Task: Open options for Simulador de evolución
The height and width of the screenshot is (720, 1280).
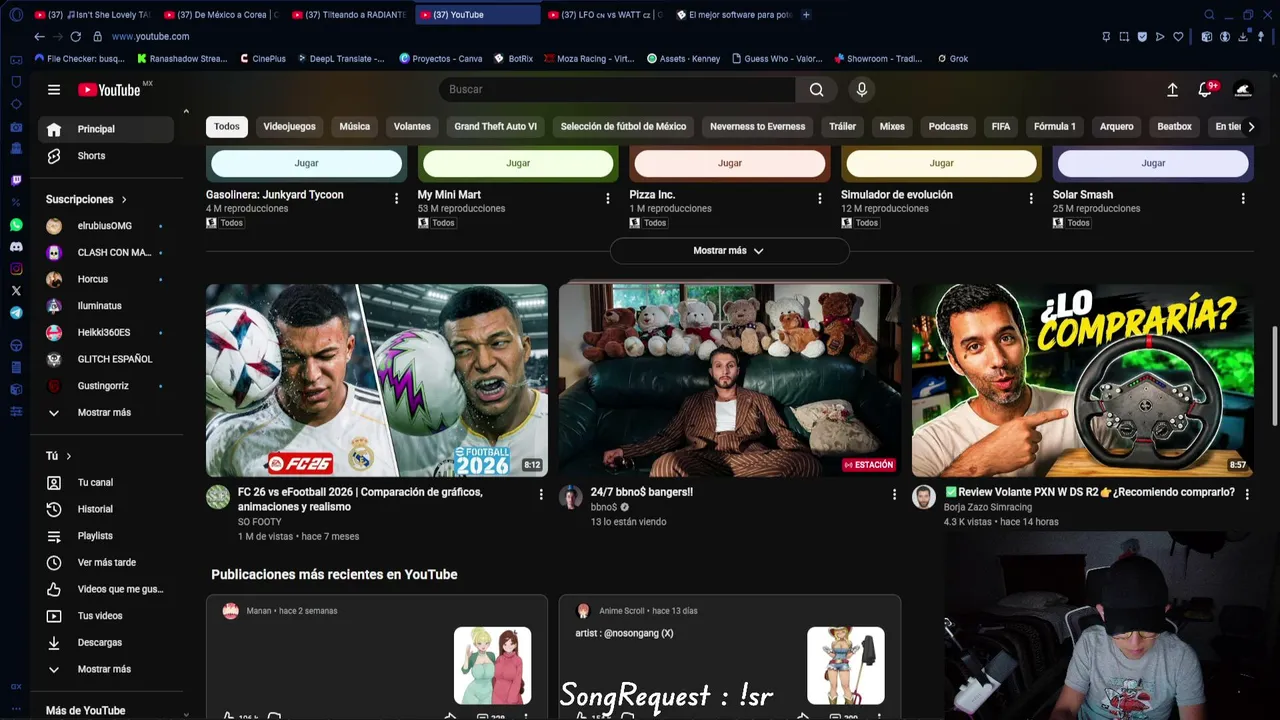Action: coord(1031,199)
